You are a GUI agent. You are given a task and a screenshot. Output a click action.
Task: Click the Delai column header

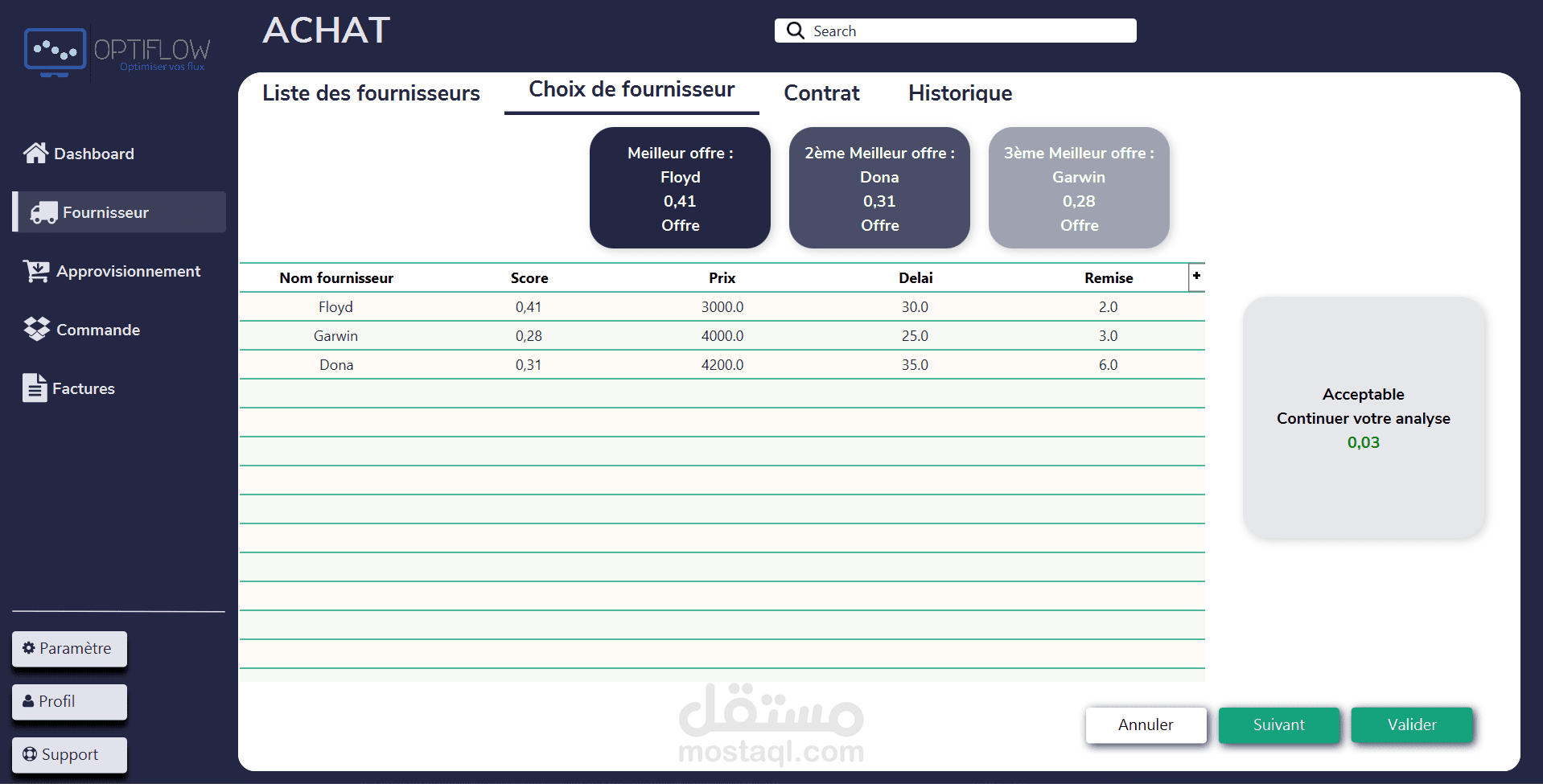pyautogui.click(x=916, y=277)
